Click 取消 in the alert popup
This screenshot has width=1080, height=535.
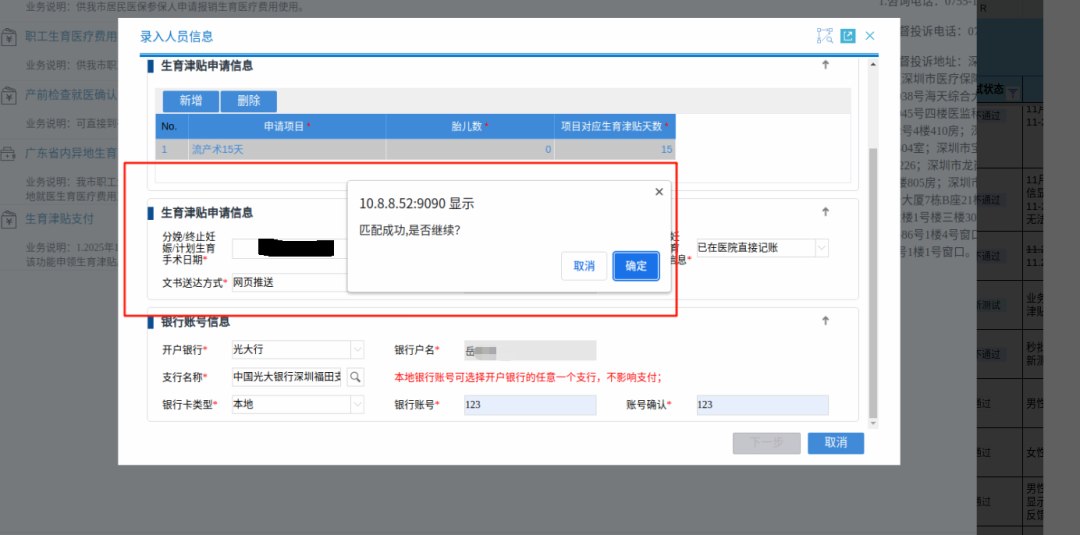tap(584, 266)
